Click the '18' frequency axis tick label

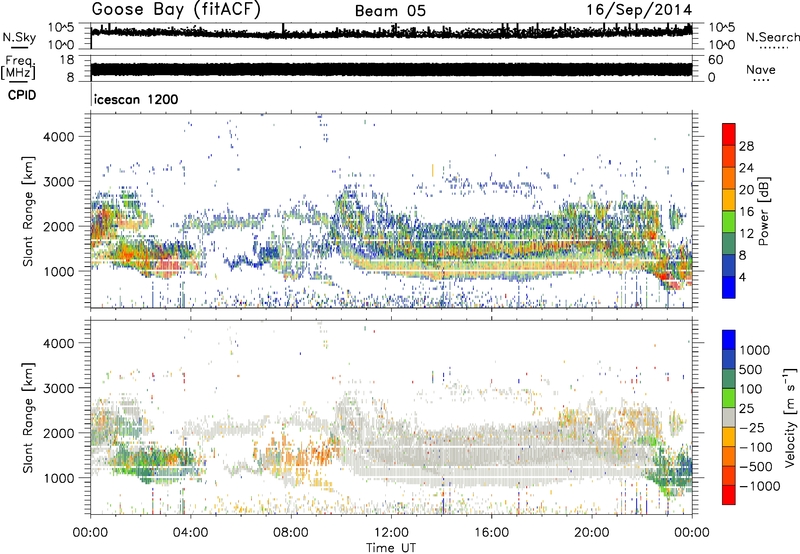coord(66,60)
